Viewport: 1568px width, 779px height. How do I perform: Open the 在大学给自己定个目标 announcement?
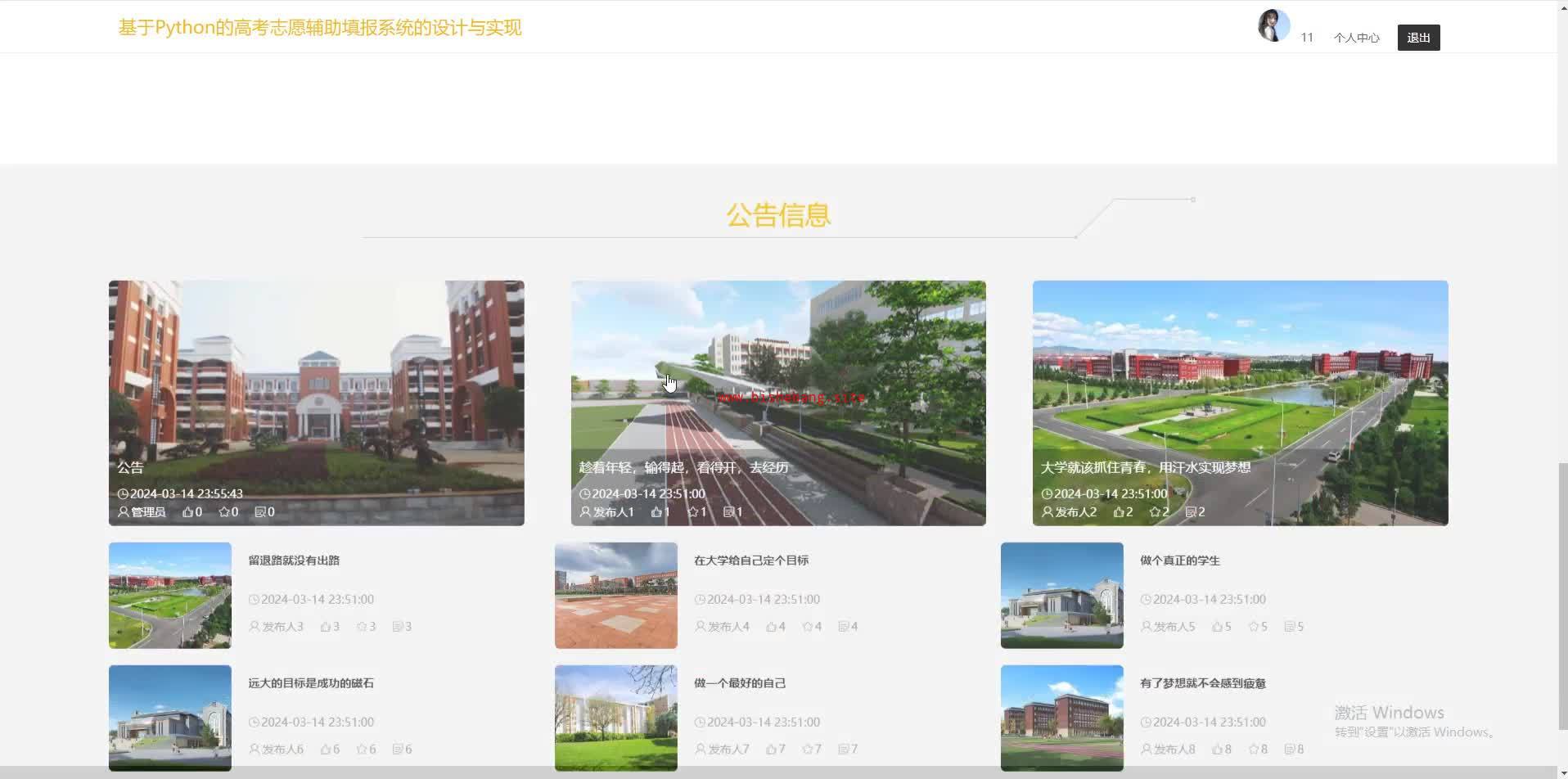(750, 561)
